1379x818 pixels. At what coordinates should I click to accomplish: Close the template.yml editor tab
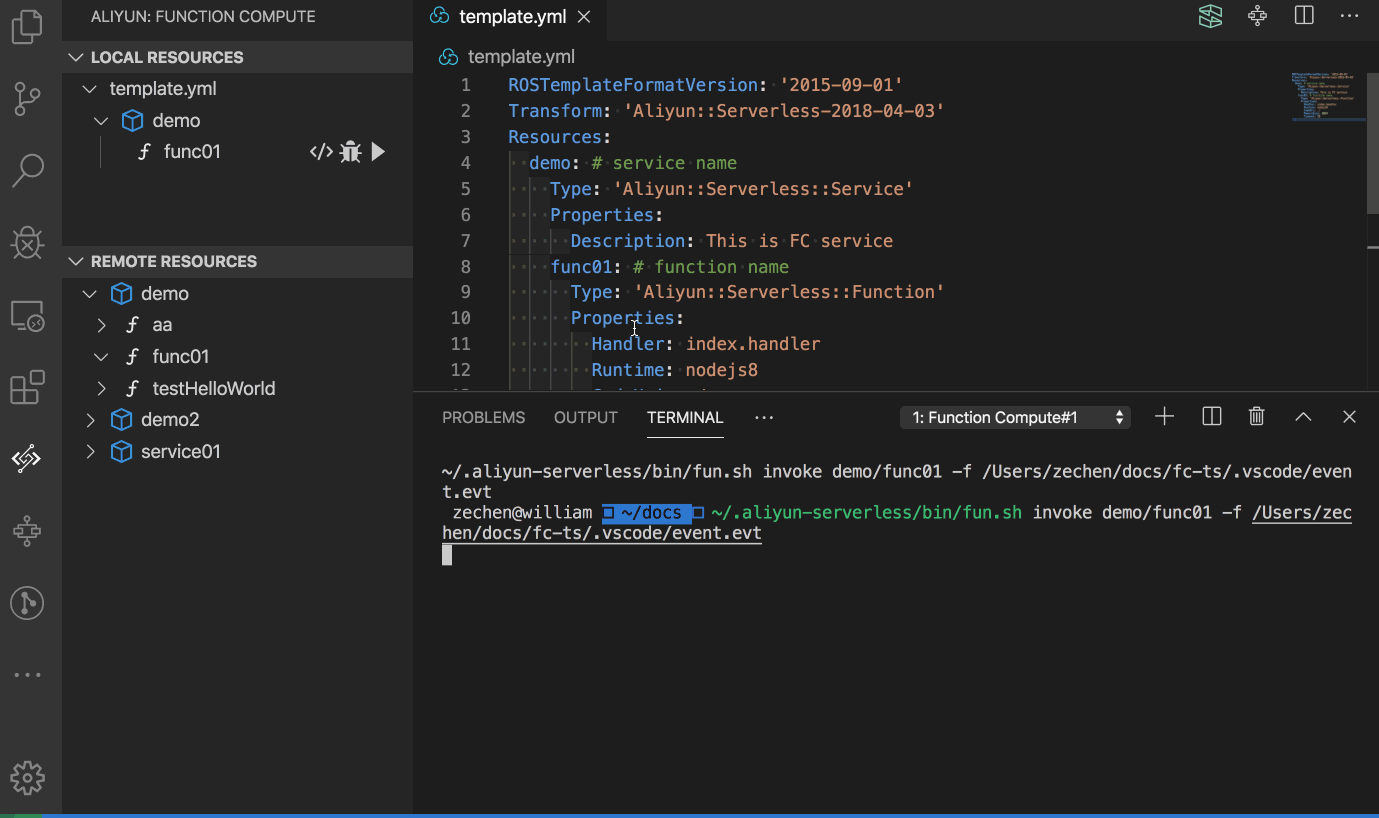(584, 17)
